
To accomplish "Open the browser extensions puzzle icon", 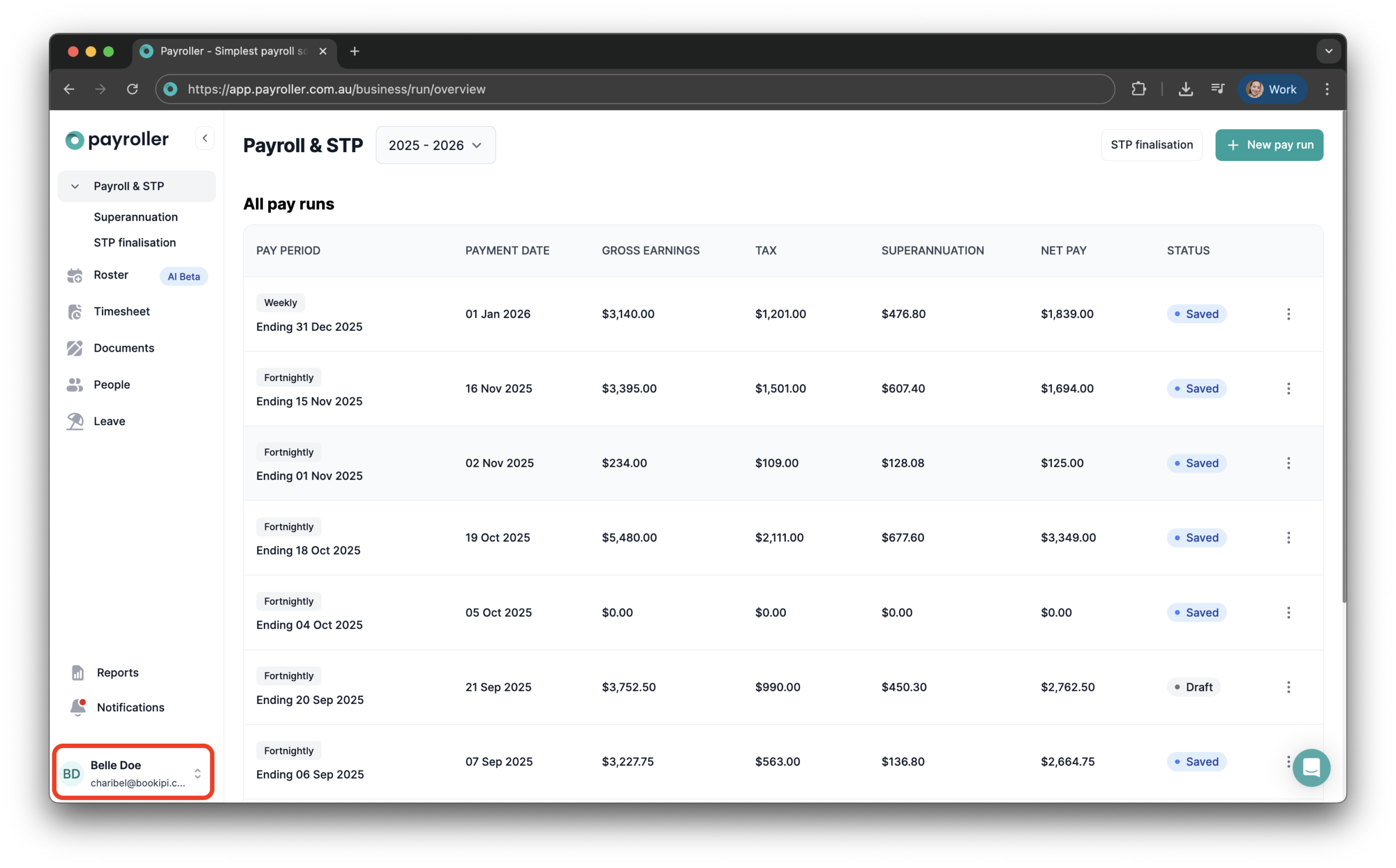I will (x=1139, y=89).
